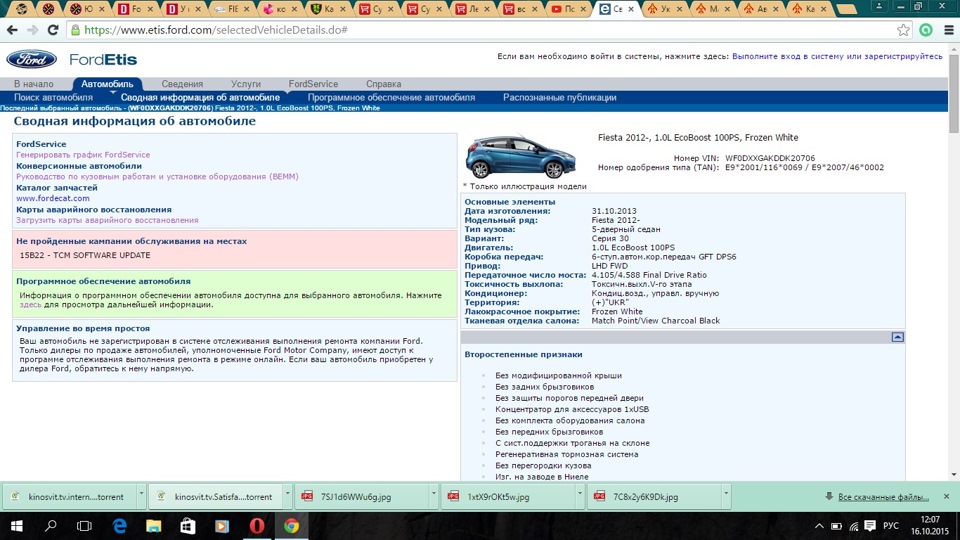Screen dimensions: 960x540
Task: Click 'Выполните вход в систему или зарегистрируйтесь' link
Action: click(837, 56)
